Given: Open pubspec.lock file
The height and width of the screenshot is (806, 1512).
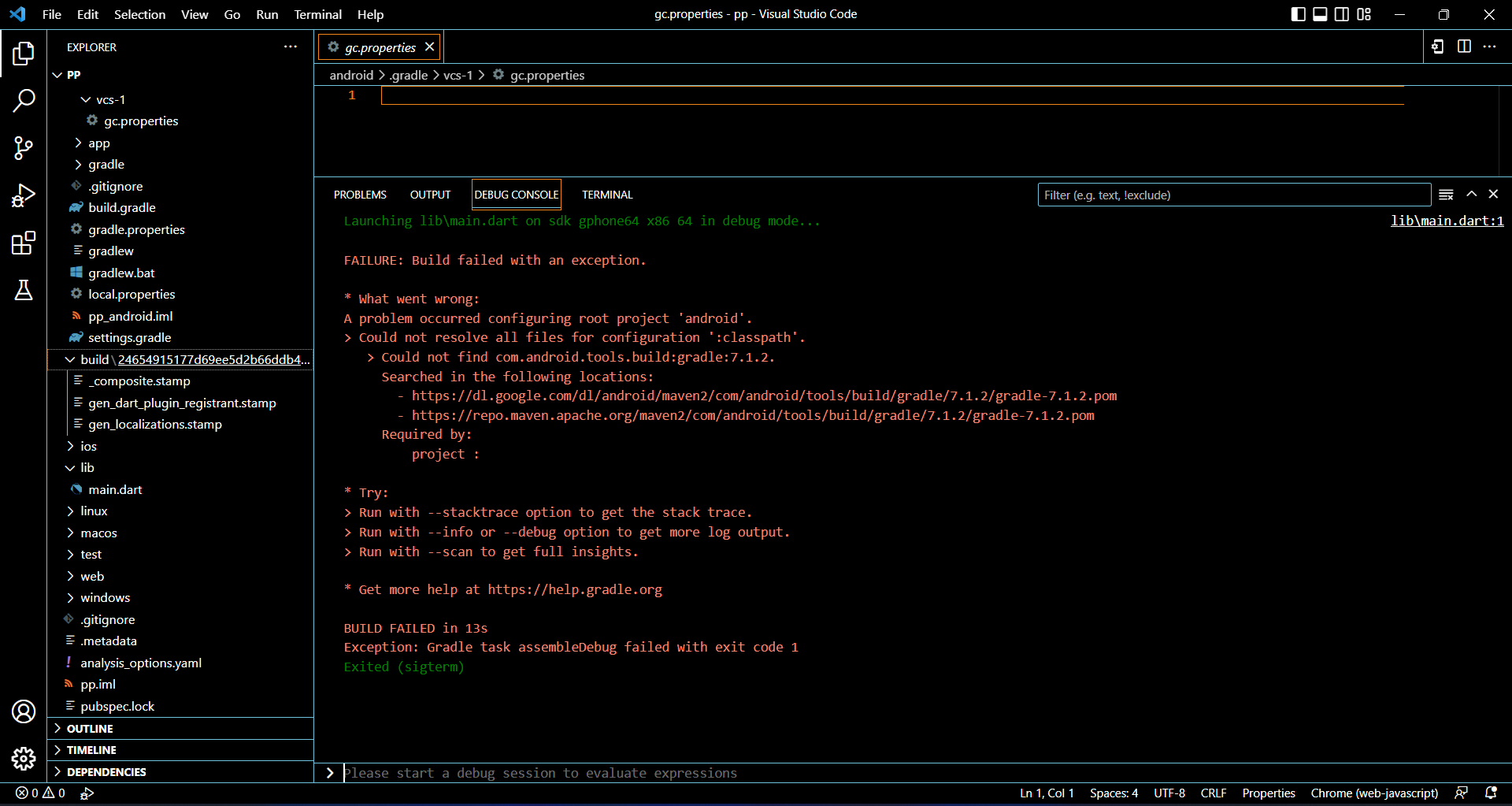Looking at the screenshot, I should click(x=181, y=707).
